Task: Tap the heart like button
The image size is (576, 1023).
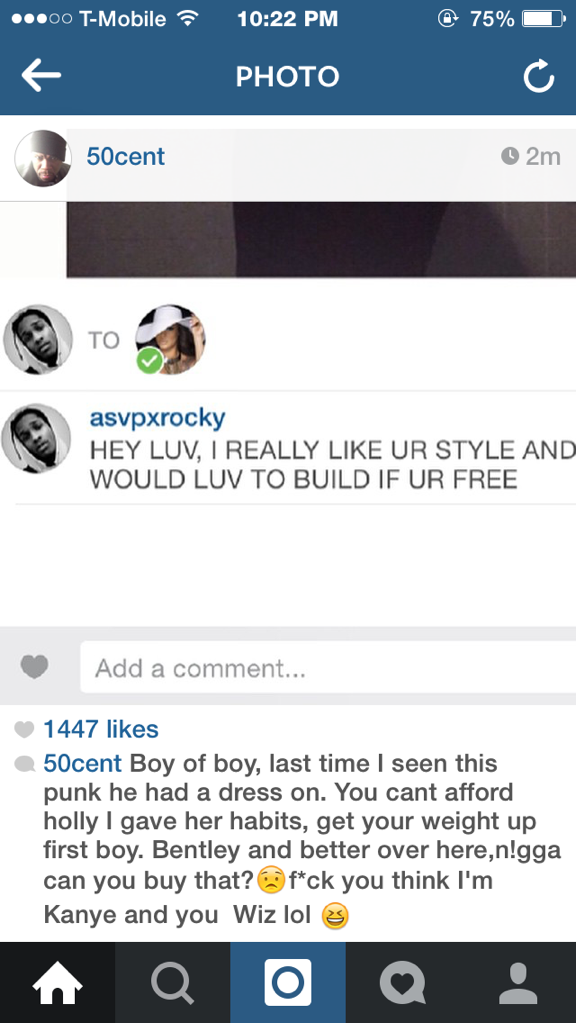Action: click(x=35, y=667)
